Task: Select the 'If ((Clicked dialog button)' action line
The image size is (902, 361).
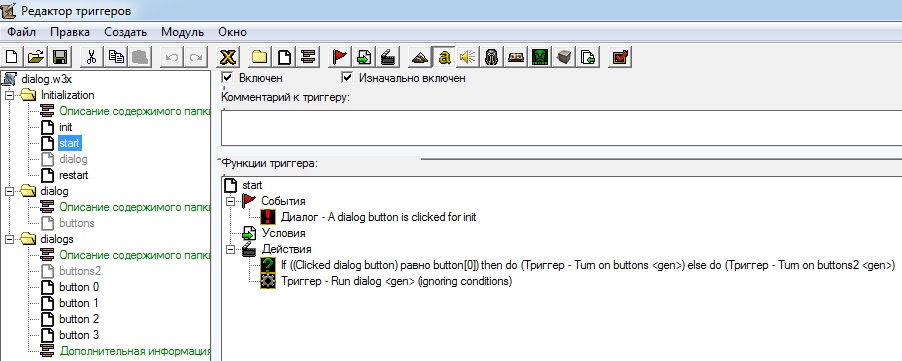Action: click(x=588, y=266)
